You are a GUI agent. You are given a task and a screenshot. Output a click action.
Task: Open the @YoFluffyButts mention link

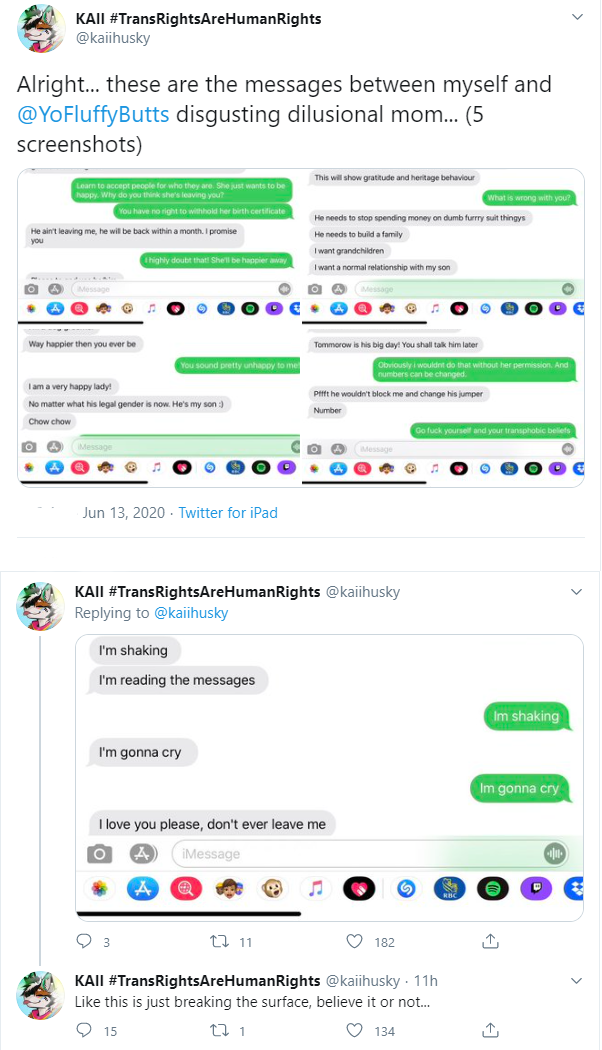(93, 115)
